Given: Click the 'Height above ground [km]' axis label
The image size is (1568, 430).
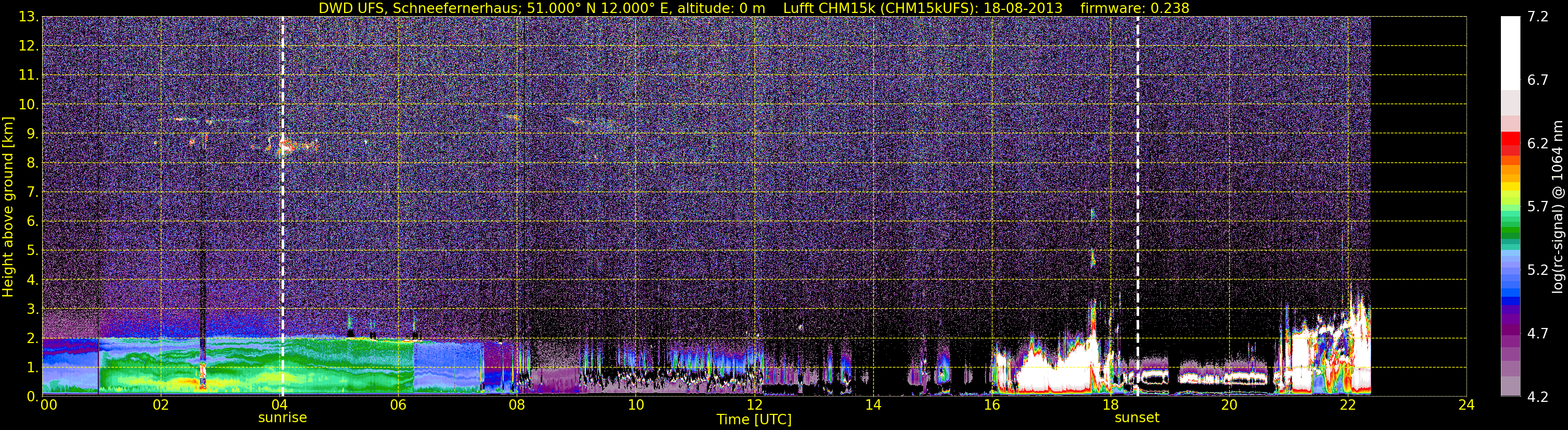Looking at the screenshot, I should pyautogui.click(x=8, y=207).
